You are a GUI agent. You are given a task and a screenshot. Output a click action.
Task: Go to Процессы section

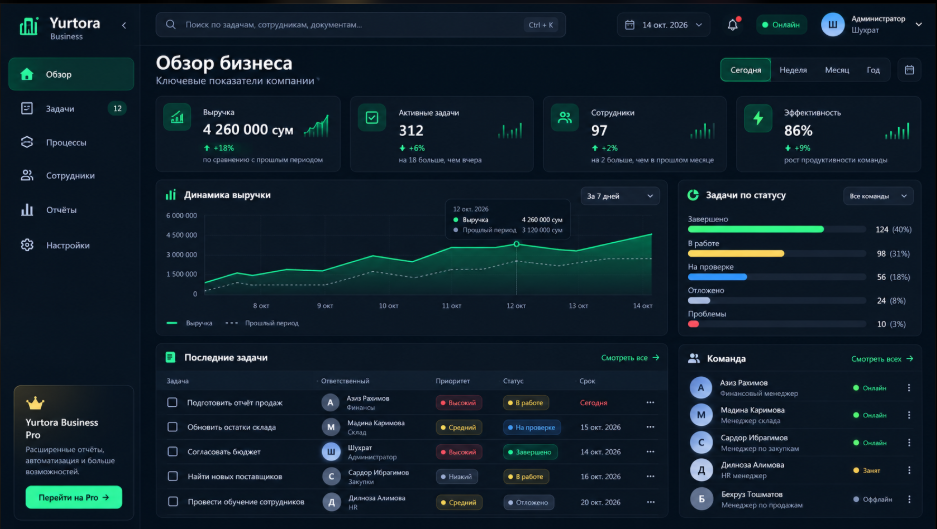(71, 142)
